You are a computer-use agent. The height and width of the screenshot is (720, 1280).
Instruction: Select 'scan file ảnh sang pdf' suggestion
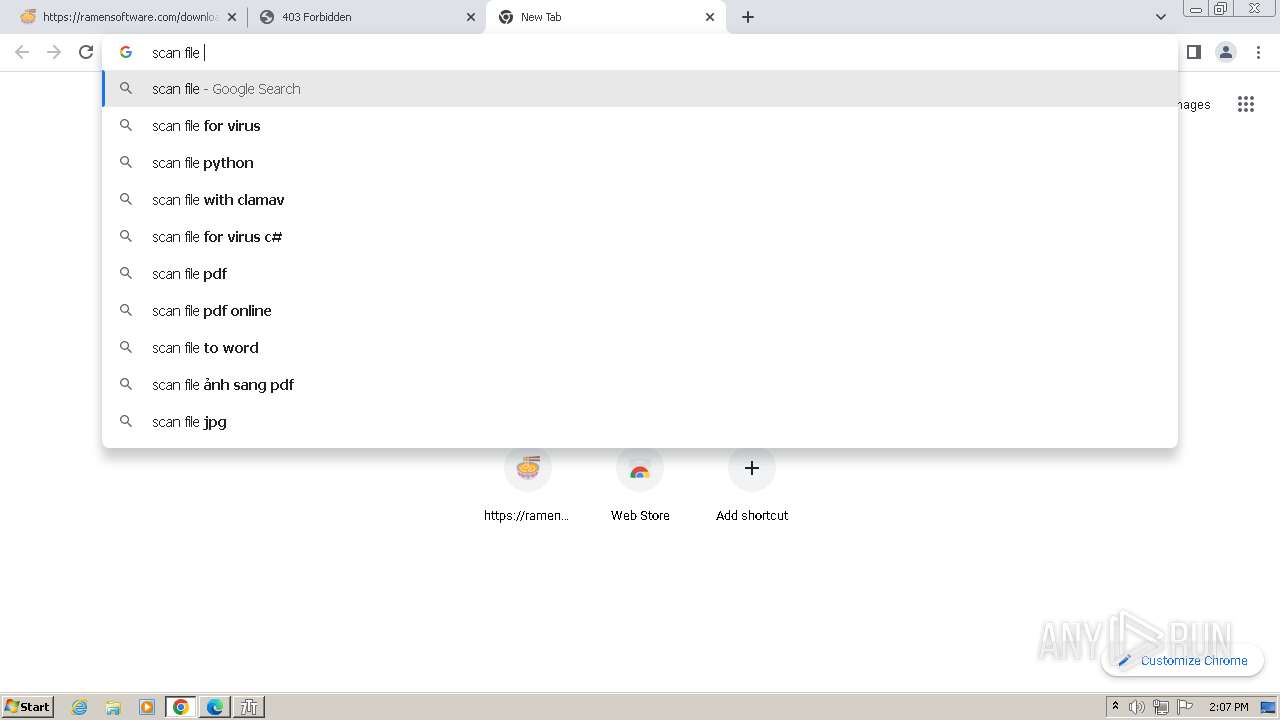click(x=640, y=384)
